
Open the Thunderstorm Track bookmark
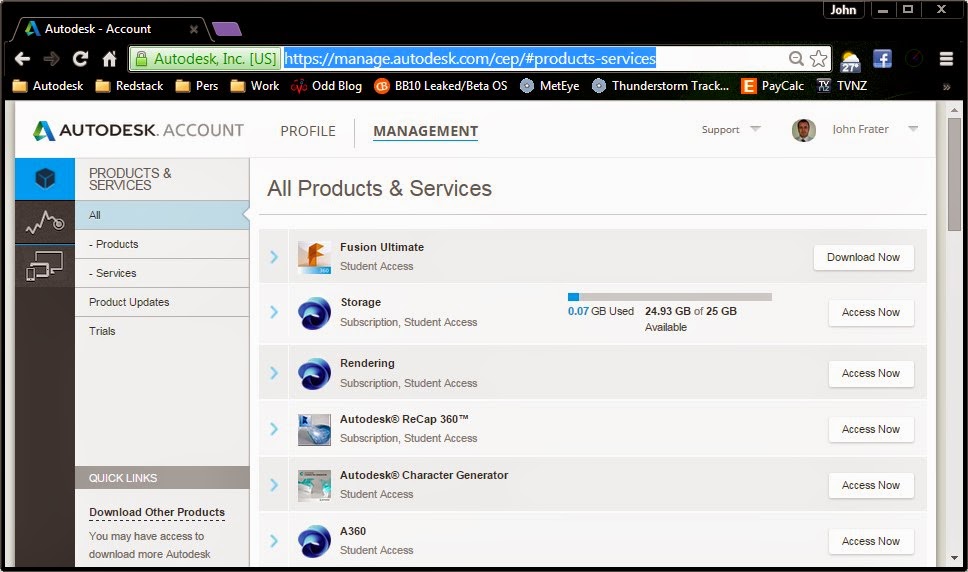tap(661, 86)
